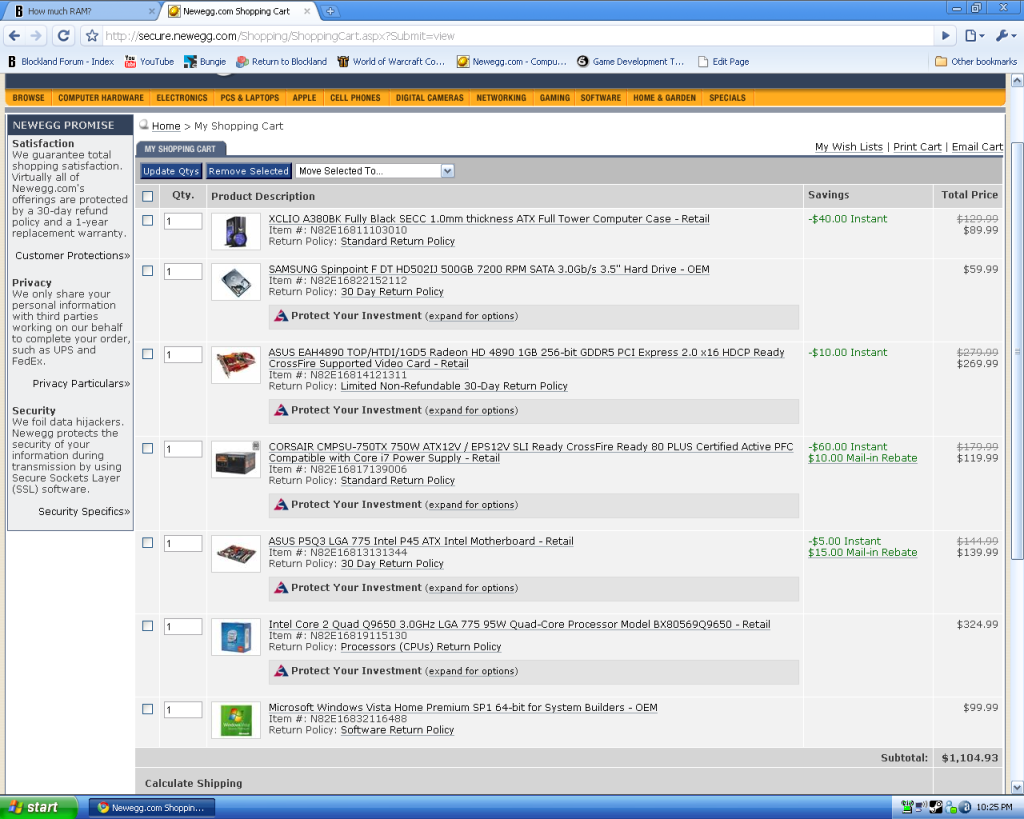Open the page menu icon in toolbar
The width and height of the screenshot is (1024, 819).
point(973,36)
